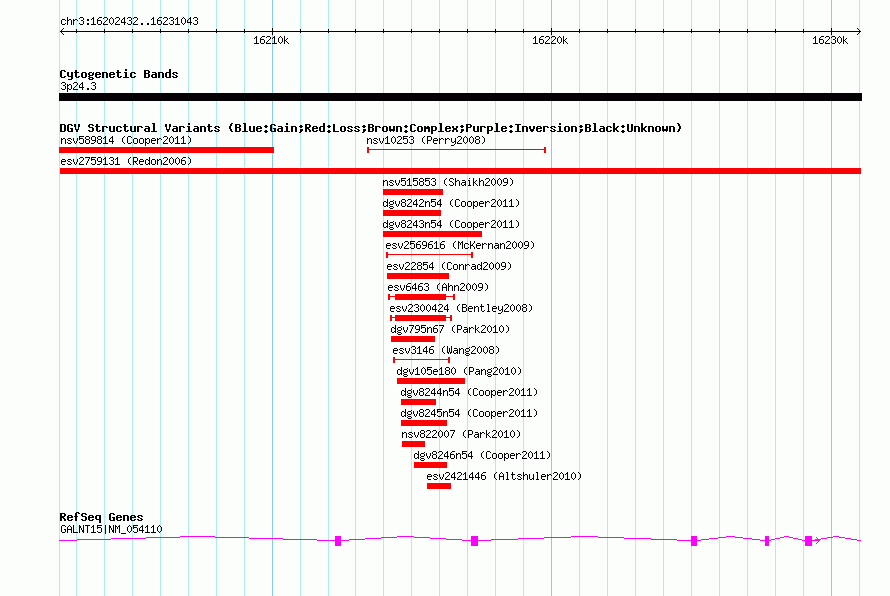The height and width of the screenshot is (596, 890).
Task: Open dgv8246n54 (Cooper2011) variant
Action: 482,455
